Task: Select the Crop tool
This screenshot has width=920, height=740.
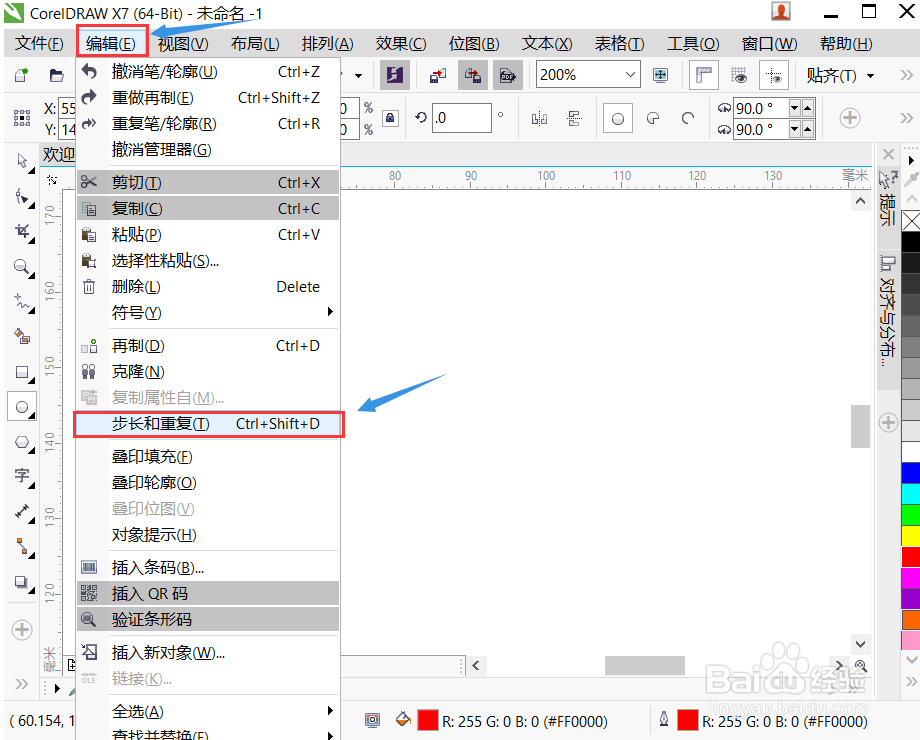Action: pyautogui.click(x=22, y=232)
